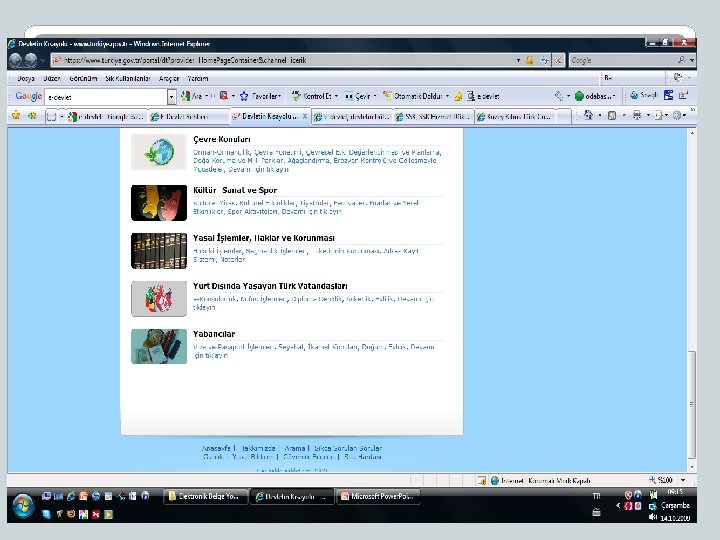Screen dimensions: 720x540
Task: Click the Yurt Dışında Yaşayan flags thumbnail
Action: point(159,299)
